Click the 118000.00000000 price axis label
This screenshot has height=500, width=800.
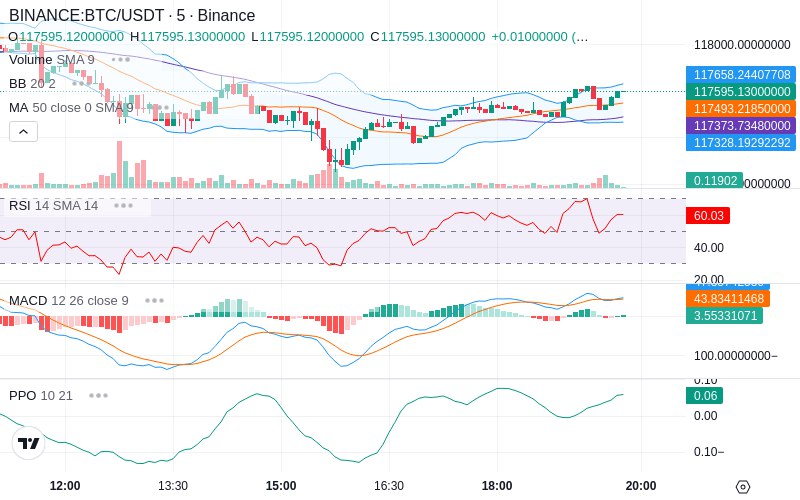[742, 45]
